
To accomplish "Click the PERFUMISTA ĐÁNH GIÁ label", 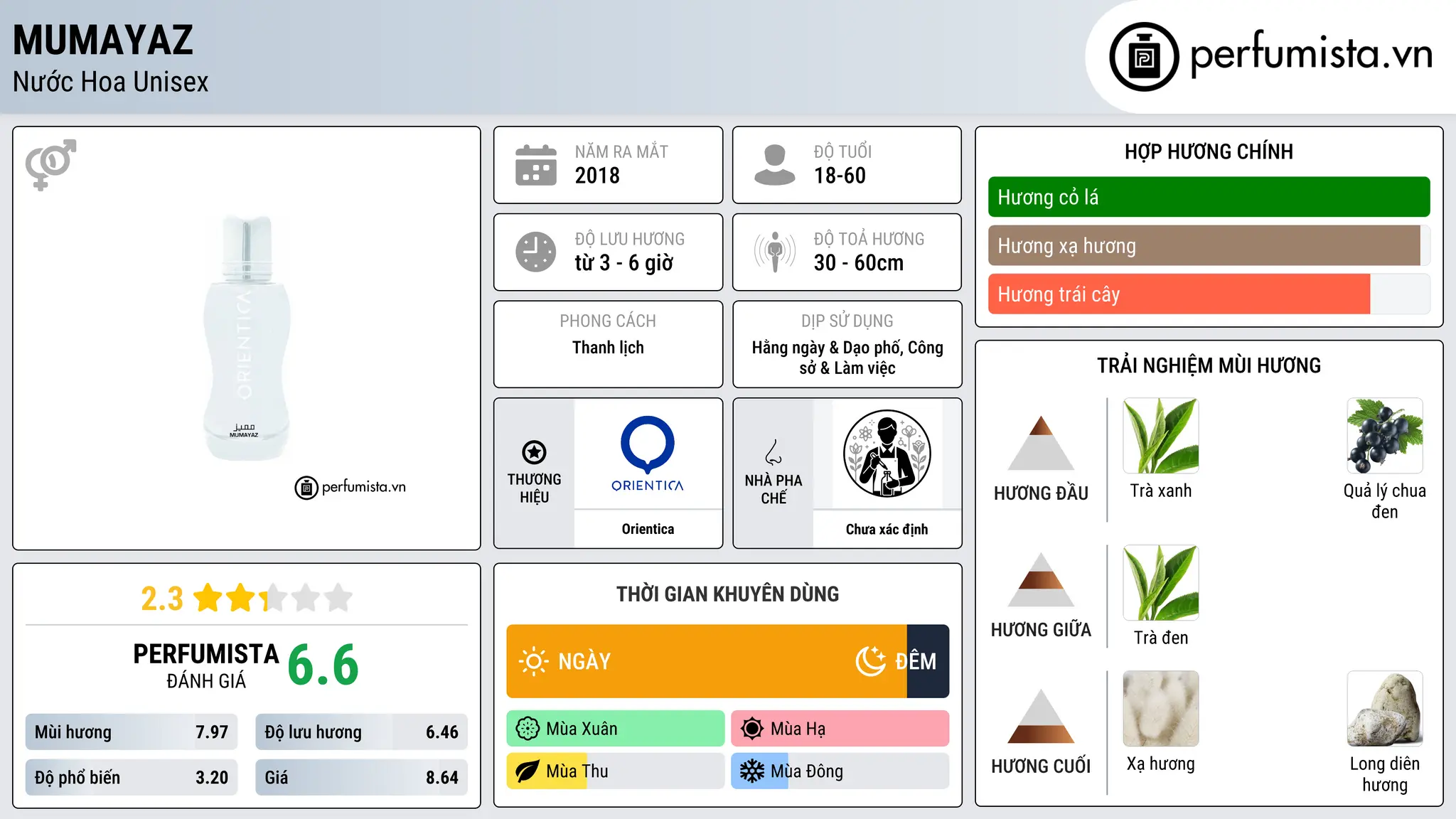I will click(206, 666).
